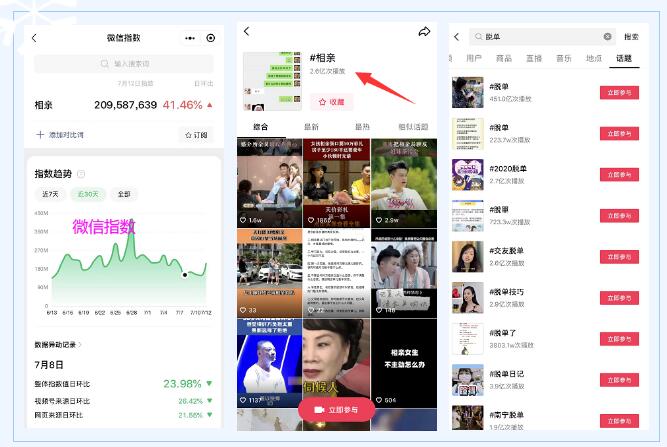Click the 收藏 button under #相亲
The height and width of the screenshot is (447, 667).
[x=331, y=102]
